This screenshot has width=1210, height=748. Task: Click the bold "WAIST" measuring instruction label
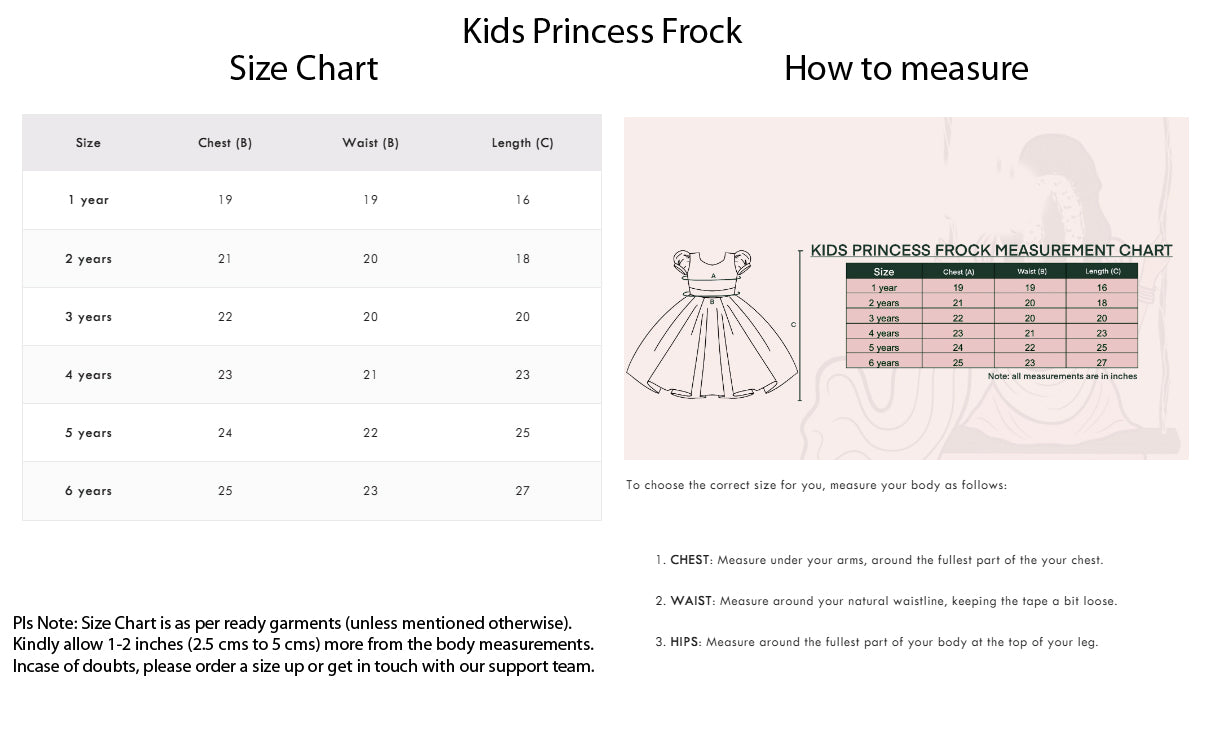click(x=691, y=601)
